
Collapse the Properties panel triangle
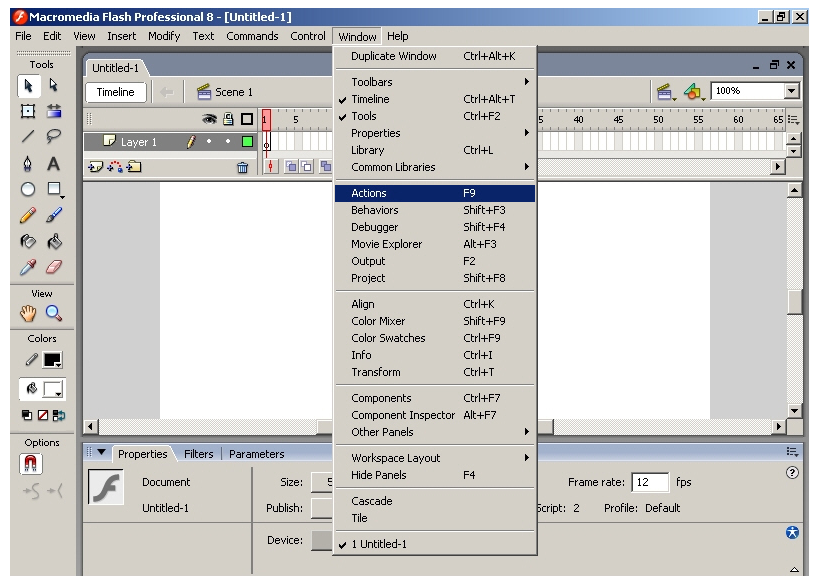(101, 452)
